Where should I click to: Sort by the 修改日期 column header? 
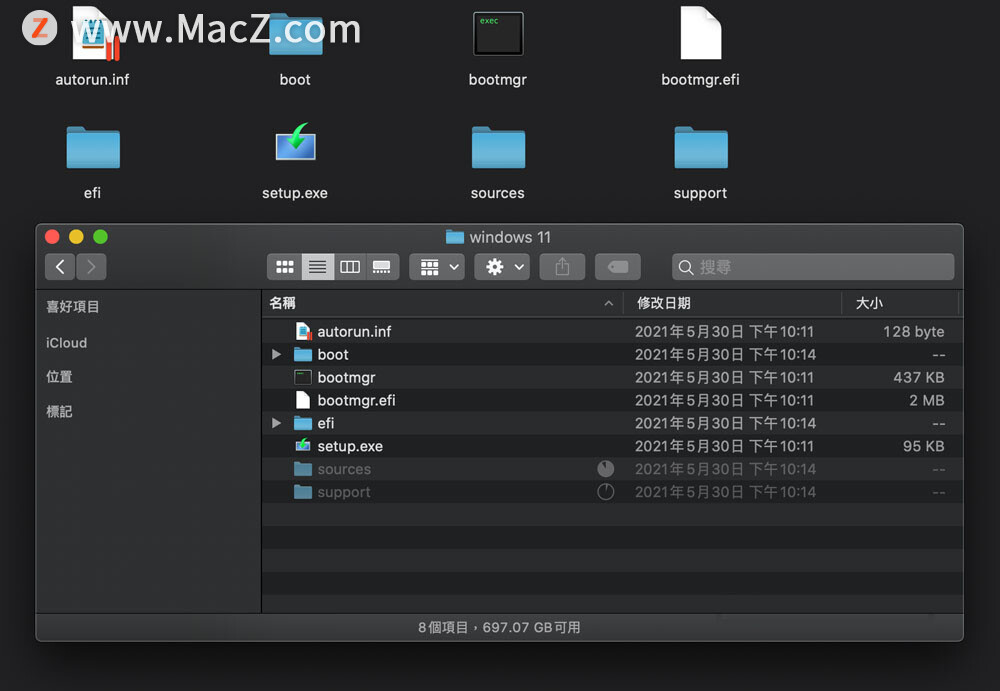pyautogui.click(x=732, y=303)
